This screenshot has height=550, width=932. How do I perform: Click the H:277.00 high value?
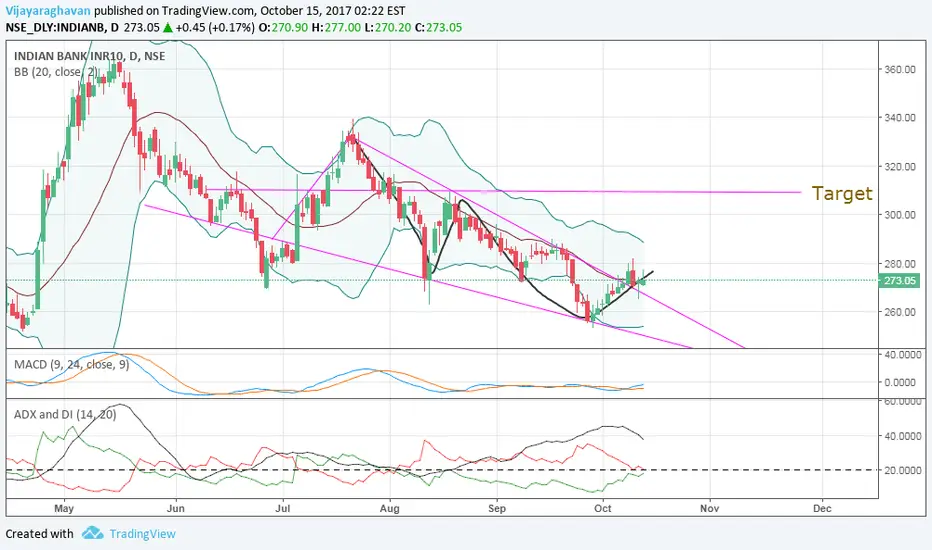pyautogui.click(x=336, y=27)
